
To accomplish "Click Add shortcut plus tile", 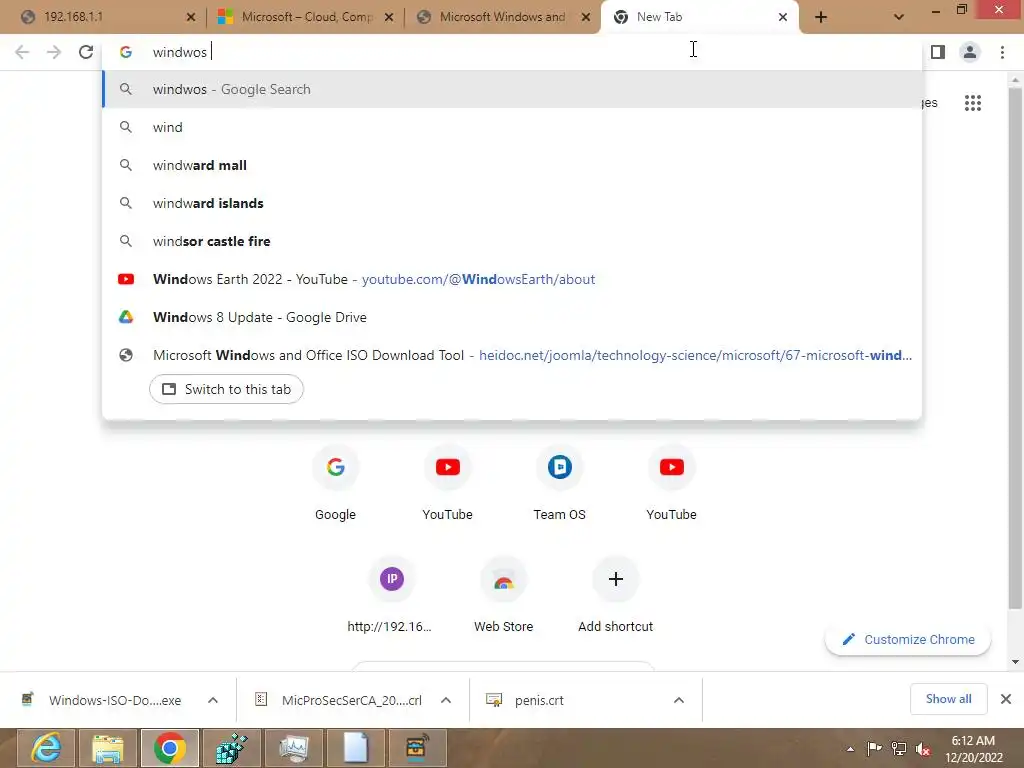I will 615,595.
